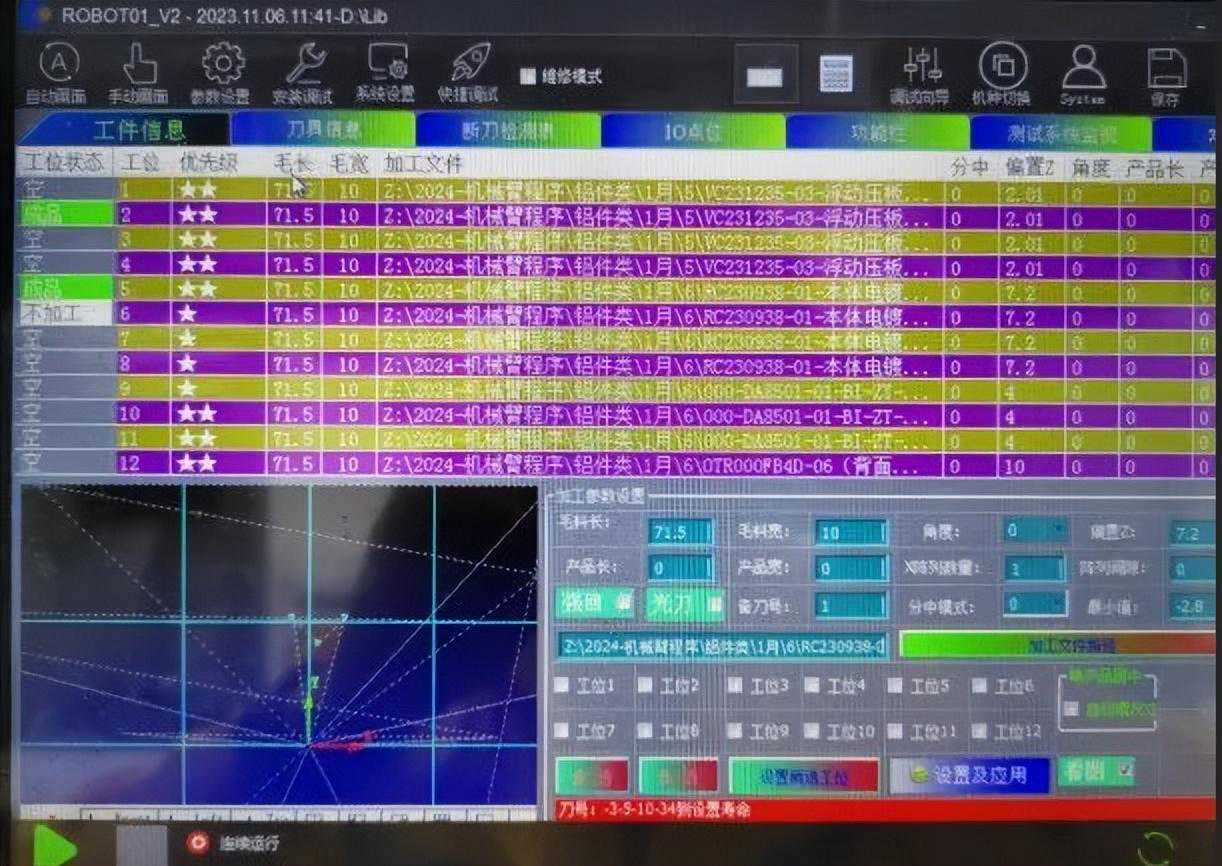Switch to 刀具信息 tab
The image size is (1222, 866).
click(322, 130)
